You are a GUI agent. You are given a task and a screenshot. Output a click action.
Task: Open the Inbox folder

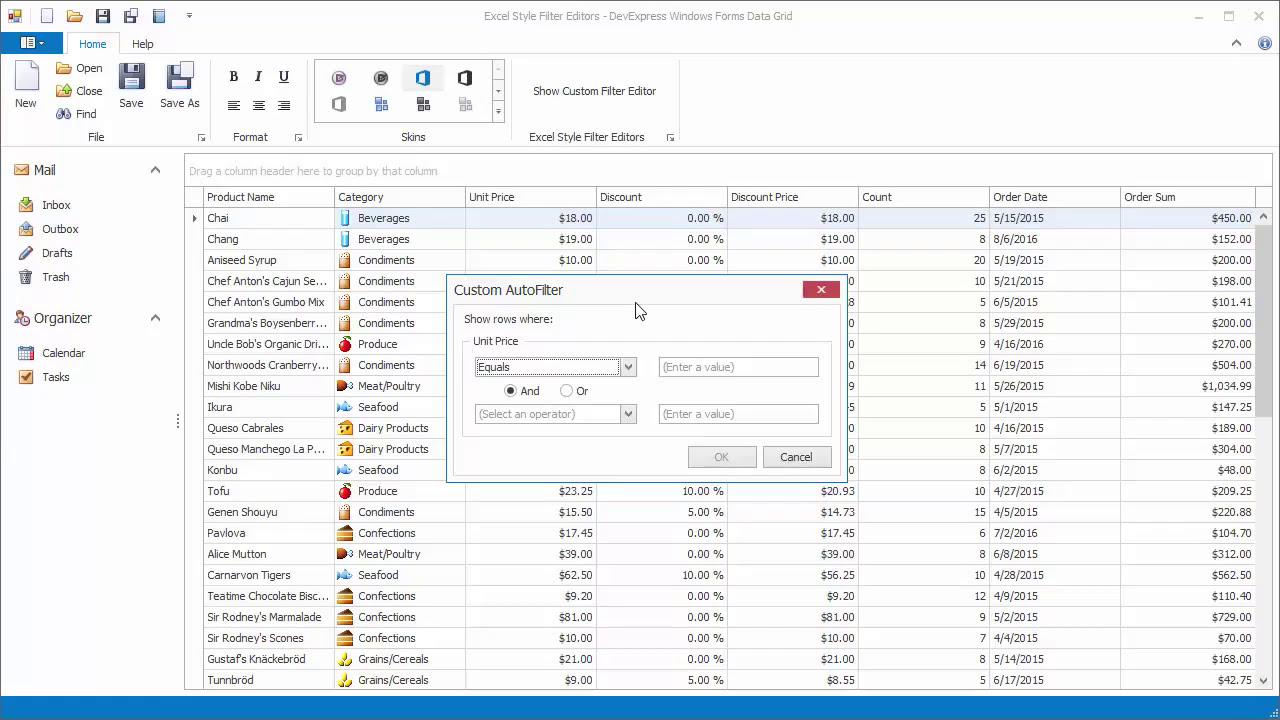56,205
